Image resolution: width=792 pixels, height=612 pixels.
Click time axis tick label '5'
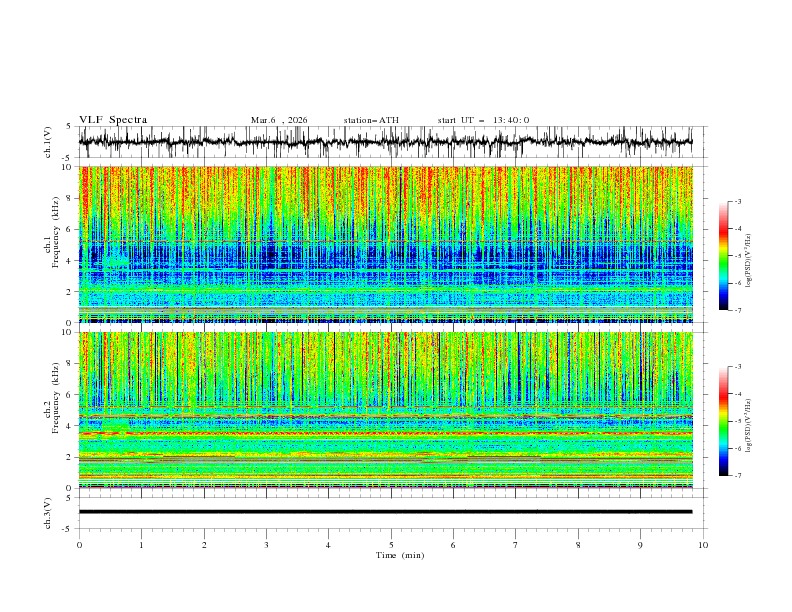coord(391,545)
